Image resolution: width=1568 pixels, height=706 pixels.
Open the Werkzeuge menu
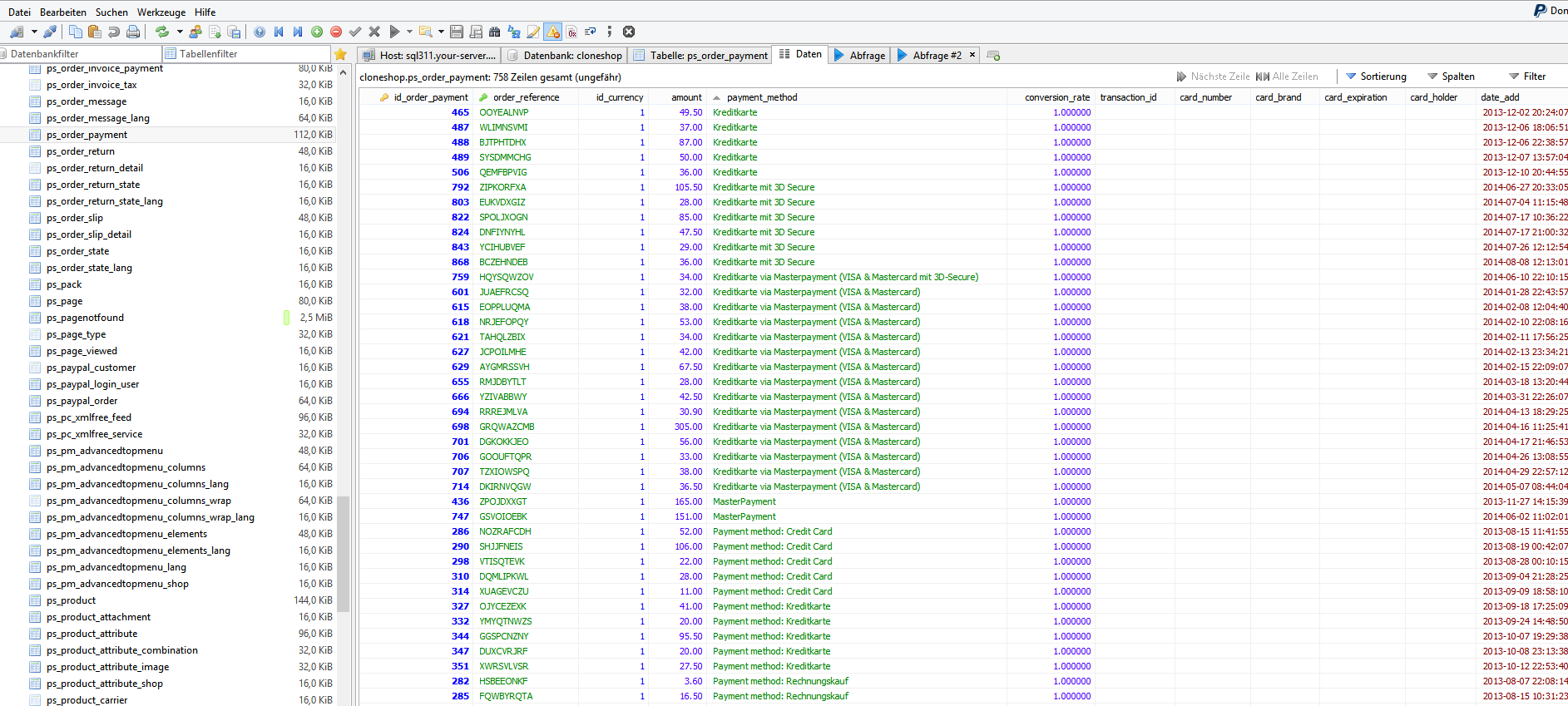coord(161,12)
